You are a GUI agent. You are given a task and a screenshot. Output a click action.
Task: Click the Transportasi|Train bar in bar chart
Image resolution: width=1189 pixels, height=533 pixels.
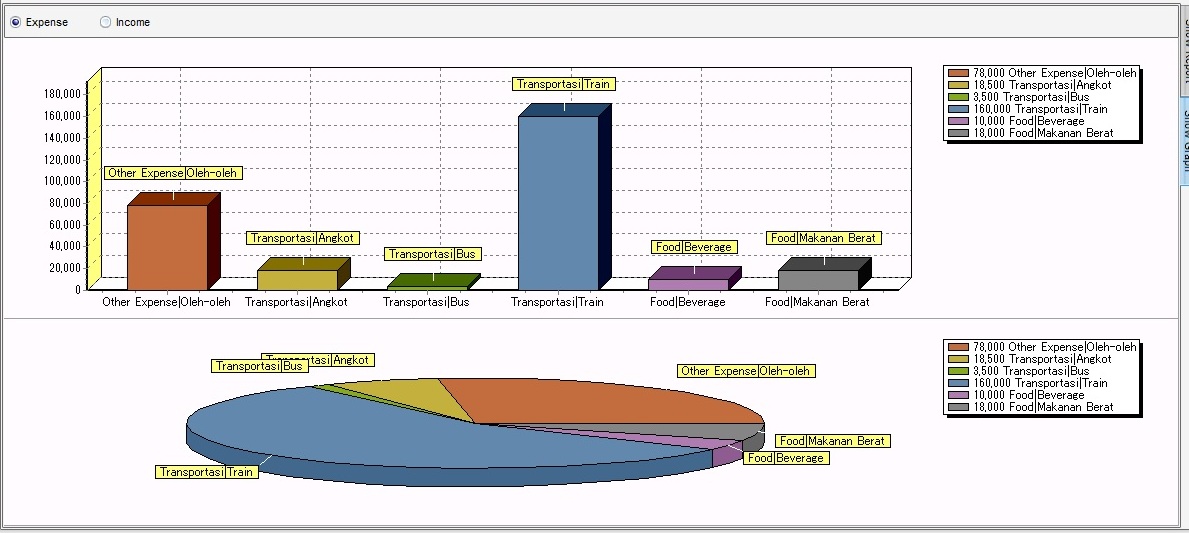click(557, 200)
